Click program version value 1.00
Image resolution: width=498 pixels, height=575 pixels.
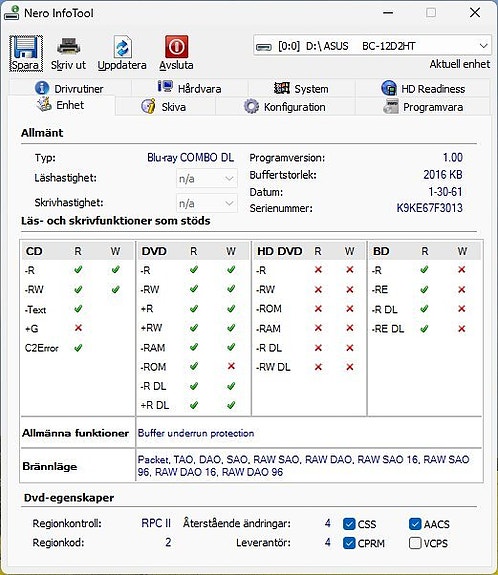(x=453, y=158)
